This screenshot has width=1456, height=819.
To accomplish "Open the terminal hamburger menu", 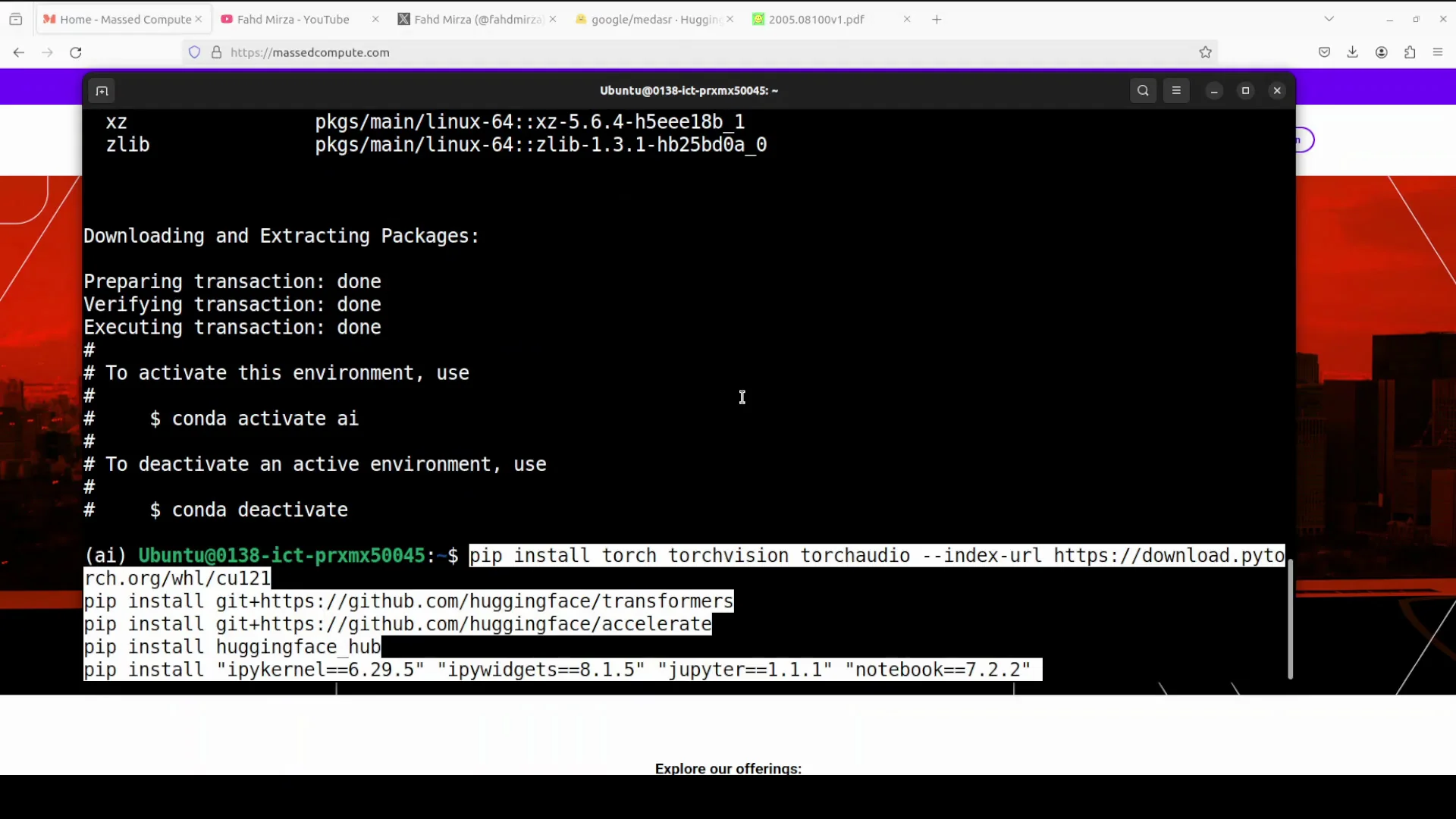I will tap(1176, 91).
